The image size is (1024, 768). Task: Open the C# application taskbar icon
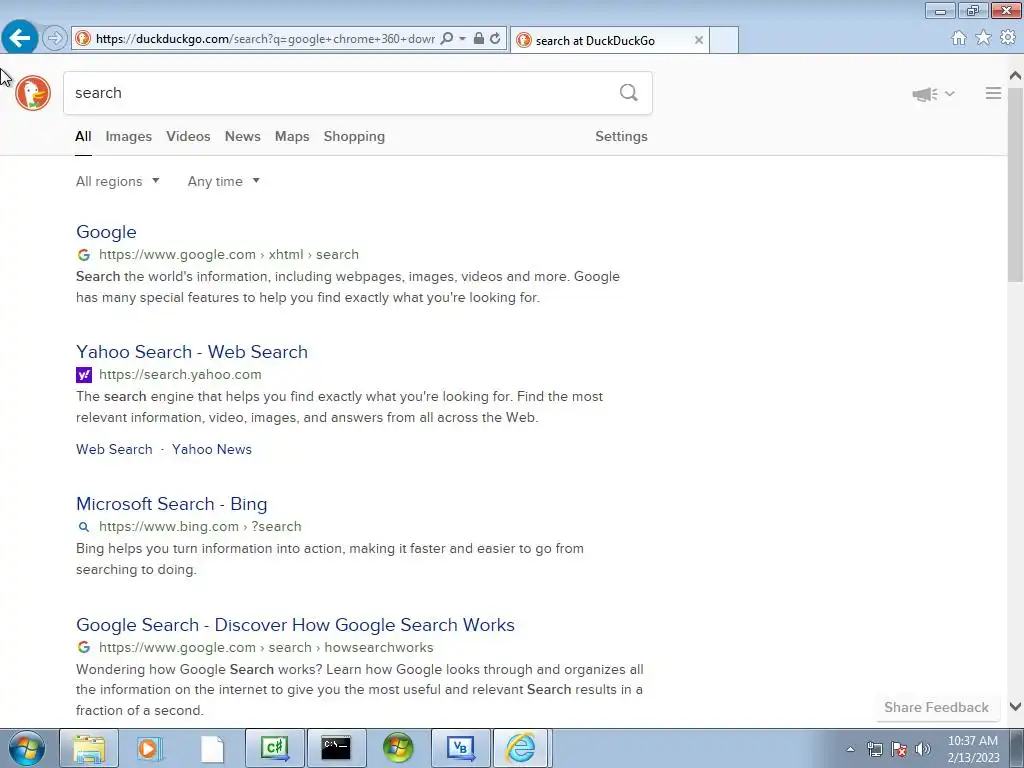(275, 748)
